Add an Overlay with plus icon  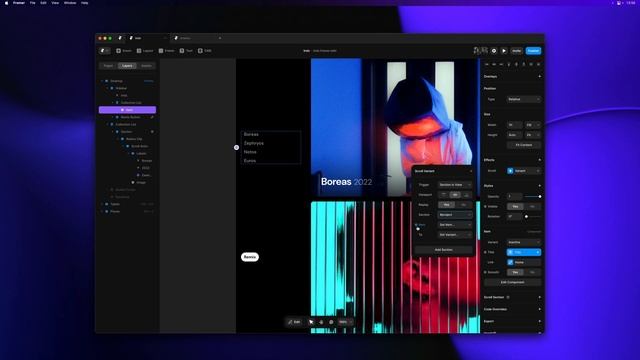click(x=540, y=76)
